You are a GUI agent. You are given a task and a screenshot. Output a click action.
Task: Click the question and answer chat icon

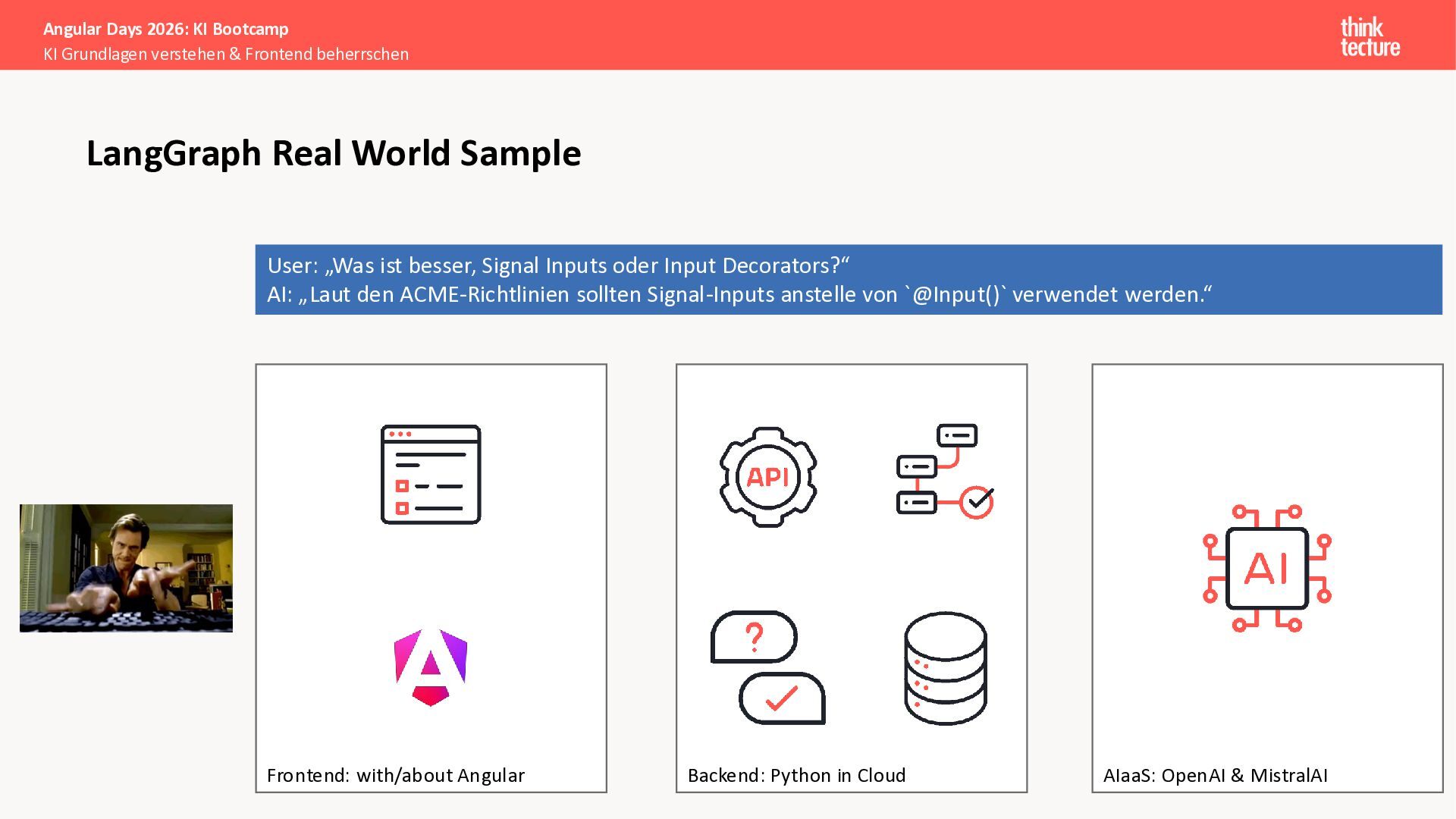pyautogui.click(x=767, y=667)
